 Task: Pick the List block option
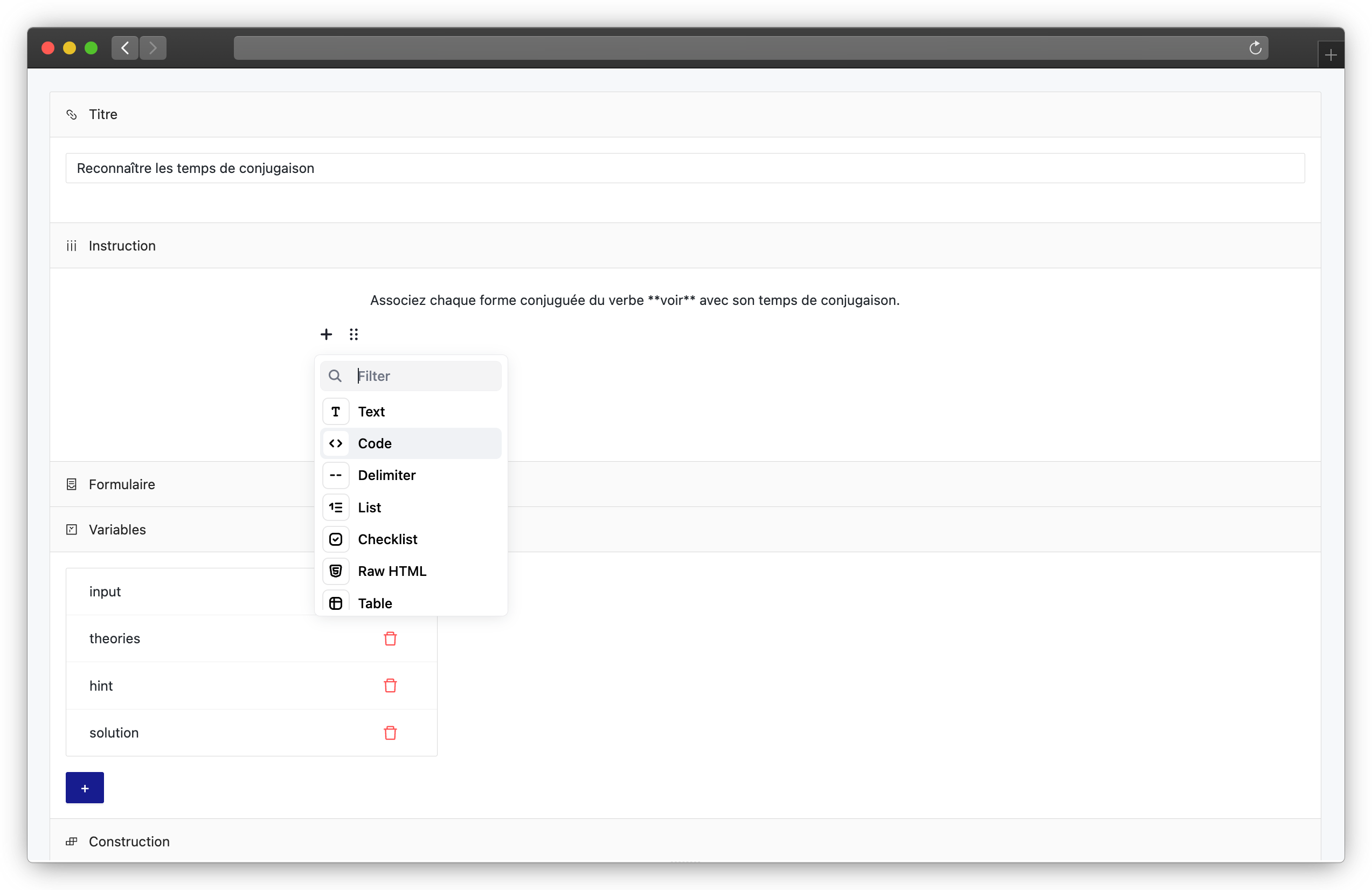pyautogui.click(x=411, y=507)
